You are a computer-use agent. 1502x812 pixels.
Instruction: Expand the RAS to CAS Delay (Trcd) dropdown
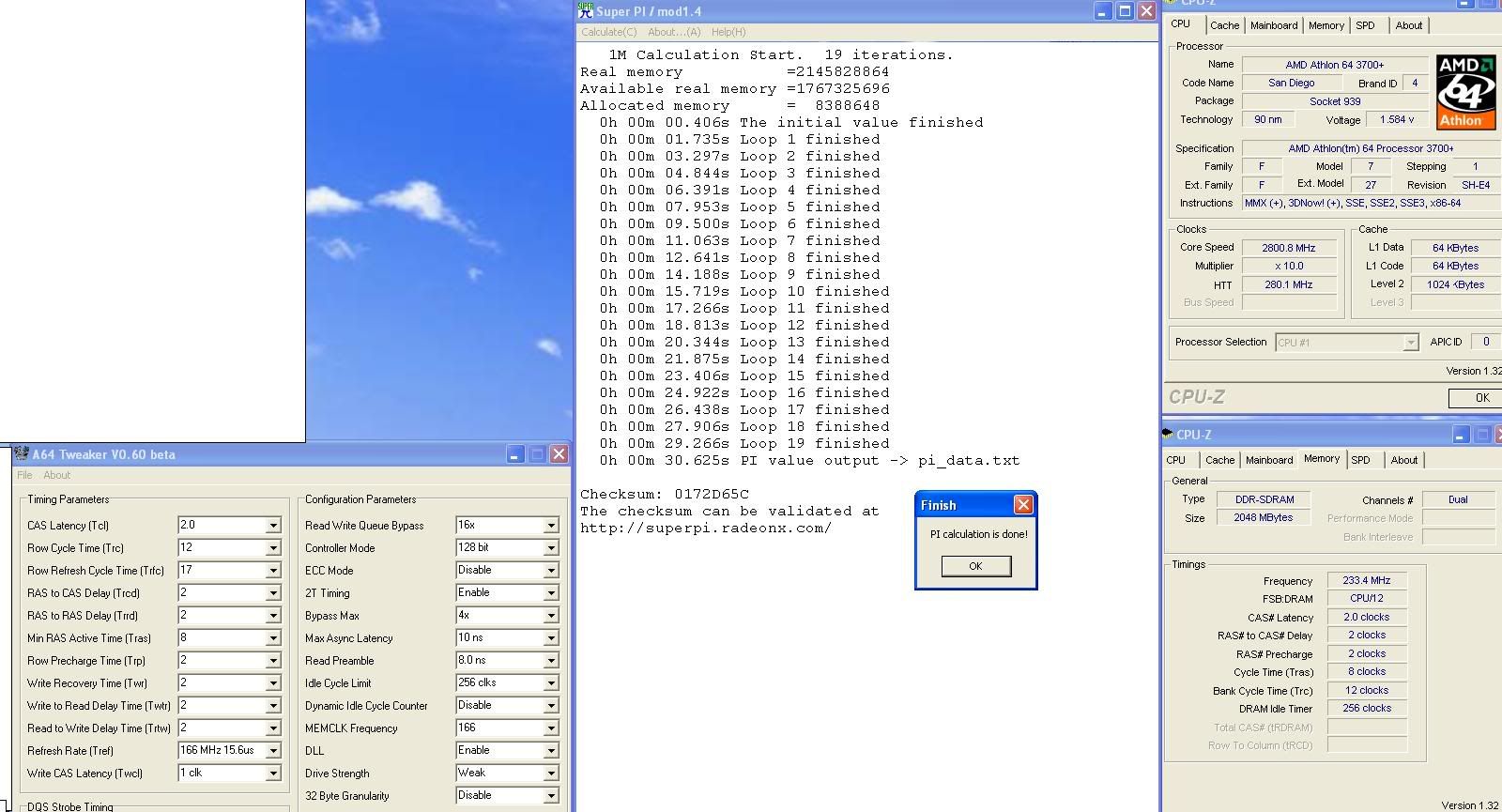pyautogui.click(x=273, y=593)
